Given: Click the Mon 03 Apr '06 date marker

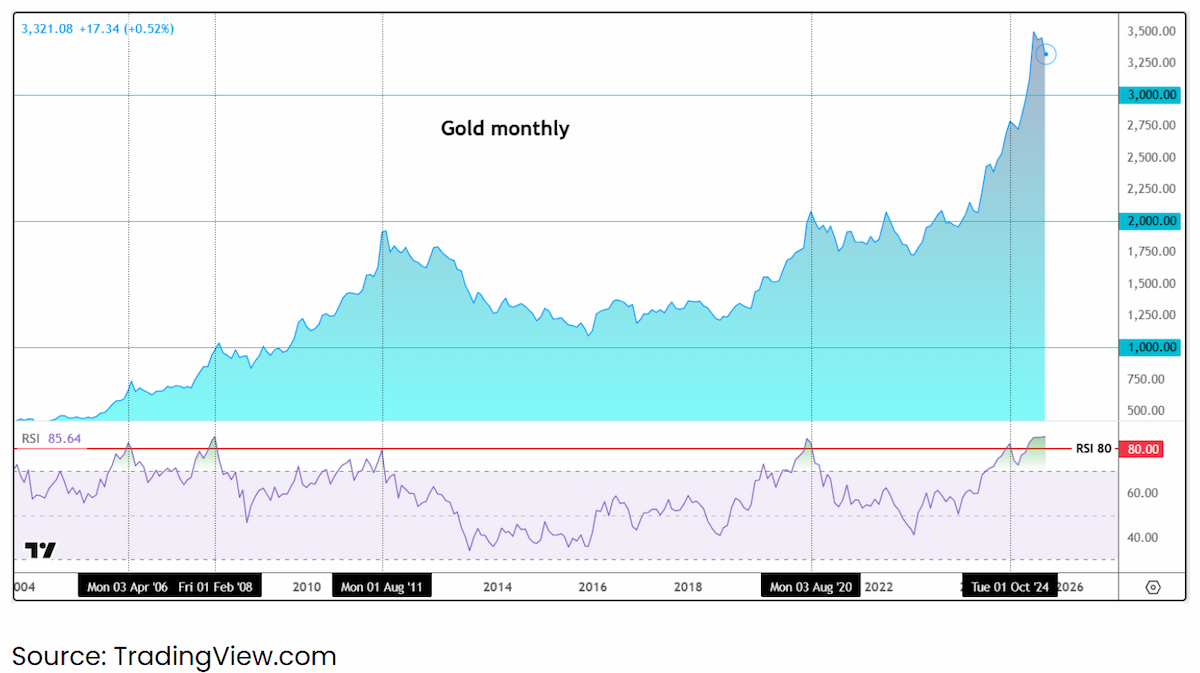Looking at the screenshot, I should click(128, 587).
